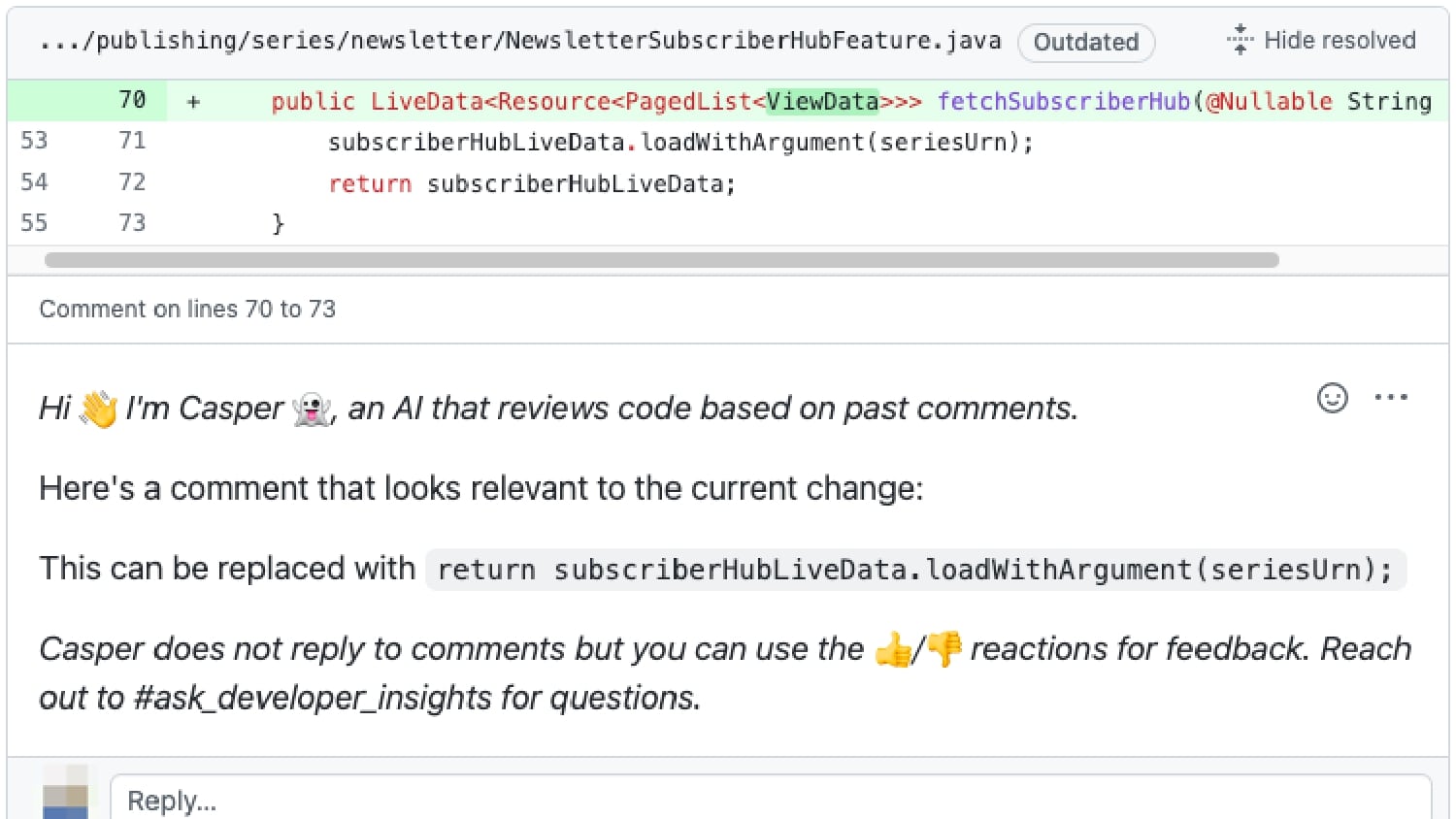The height and width of the screenshot is (819, 1456).
Task: Click the ghost emoji after Casper
Action: point(312,409)
